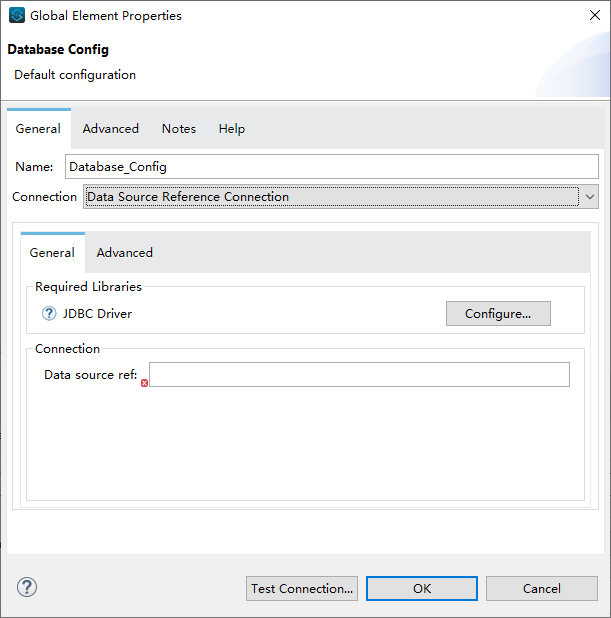Click the JDBC Driver help question icon
611x618 pixels.
pyautogui.click(x=49, y=314)
